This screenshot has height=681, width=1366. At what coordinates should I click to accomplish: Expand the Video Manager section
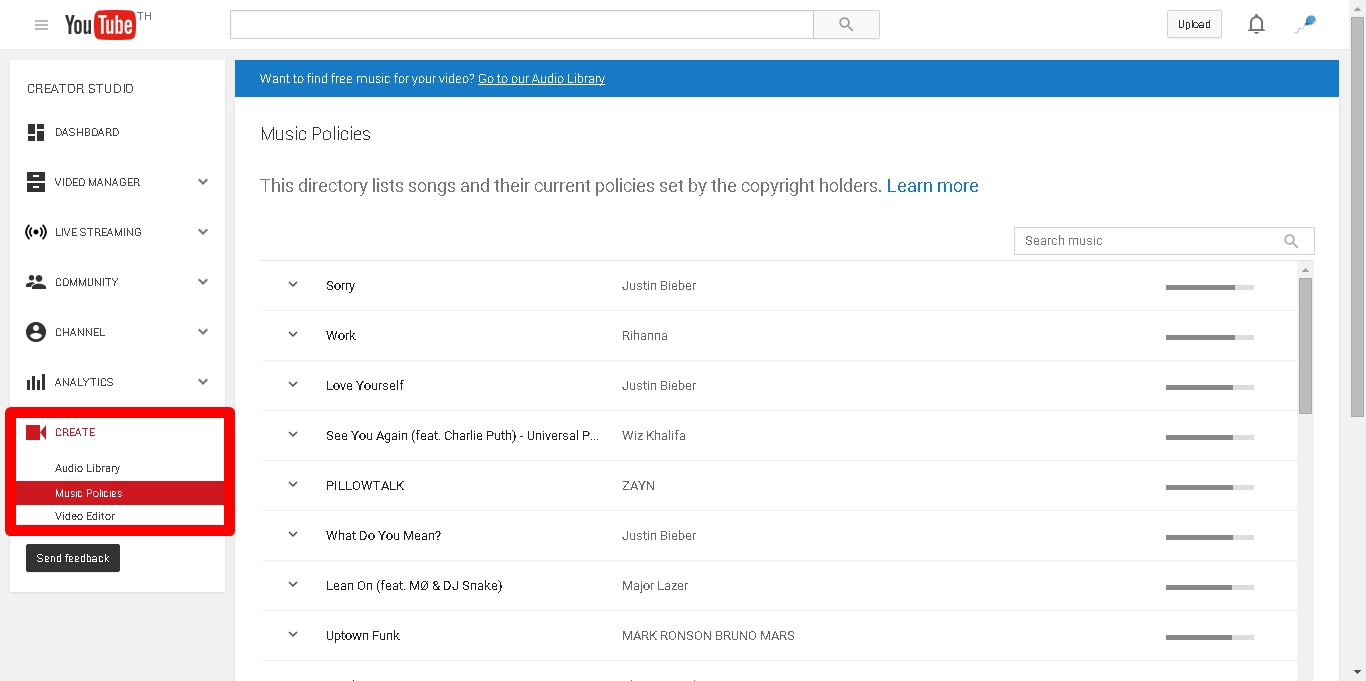(x=203, y=182)
